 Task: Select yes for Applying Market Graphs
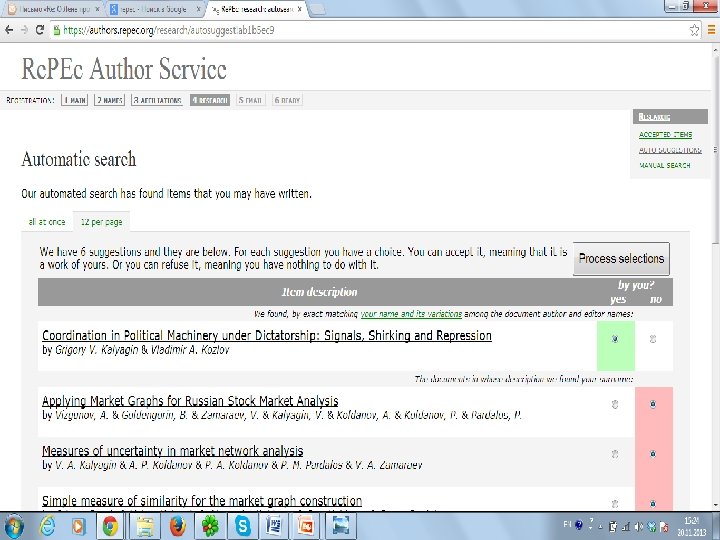pos(615,404)
